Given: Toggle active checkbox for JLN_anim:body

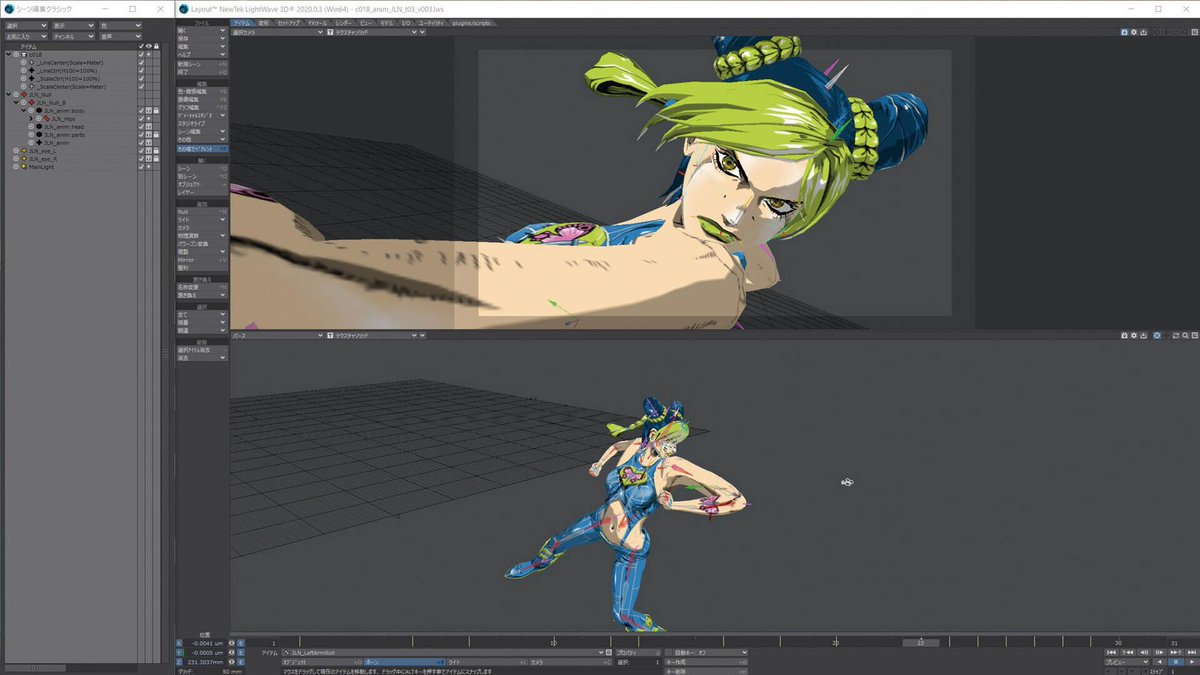Looking at the screenshot, I should pyautogui.click(x=141, y=111).
